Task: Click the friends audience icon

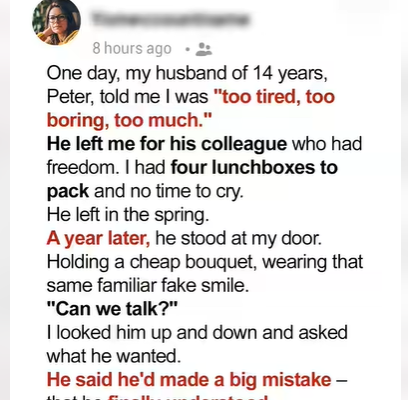Action: (x=204, y=49)
